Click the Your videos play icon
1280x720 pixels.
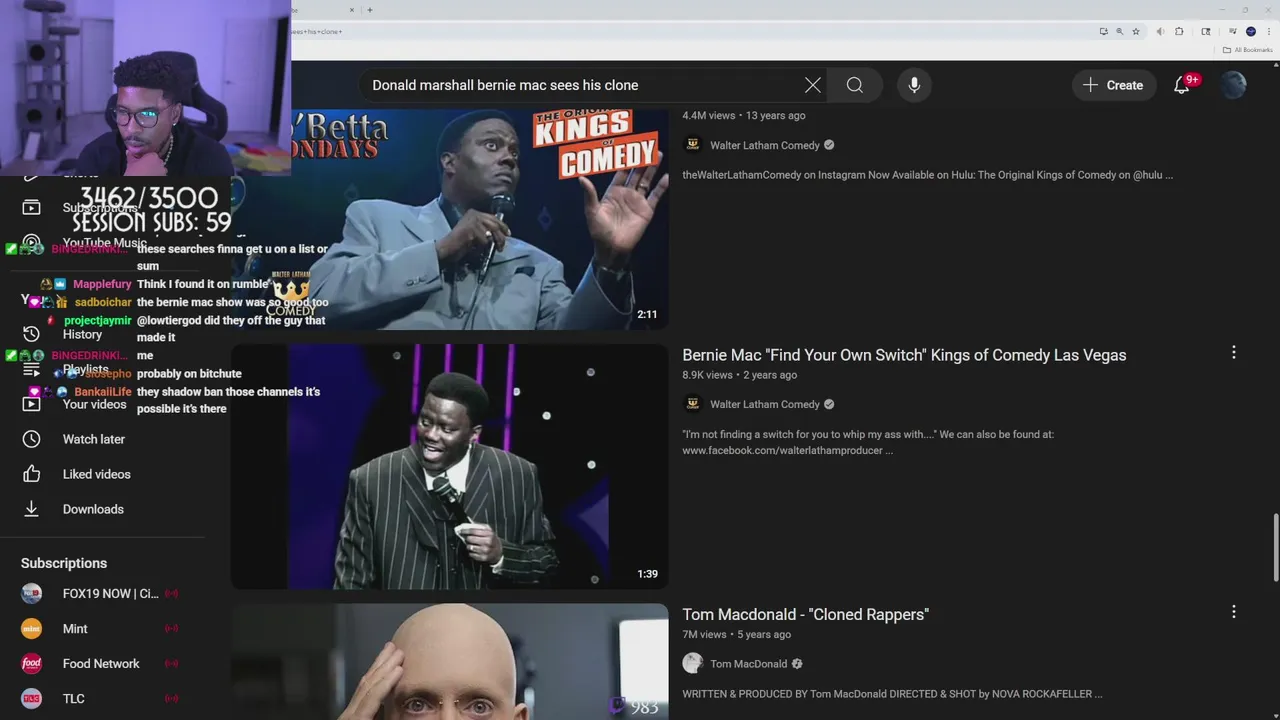[32, 404]
